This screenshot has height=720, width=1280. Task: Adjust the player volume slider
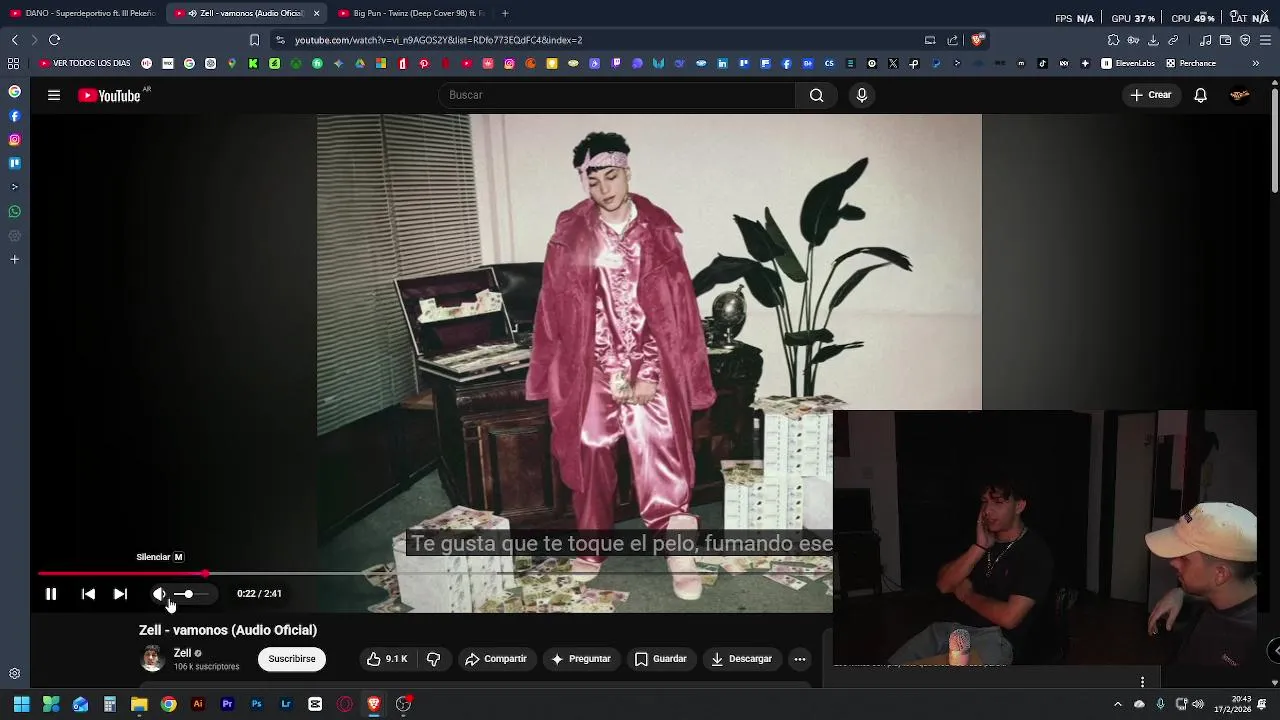tap(192, 594)
